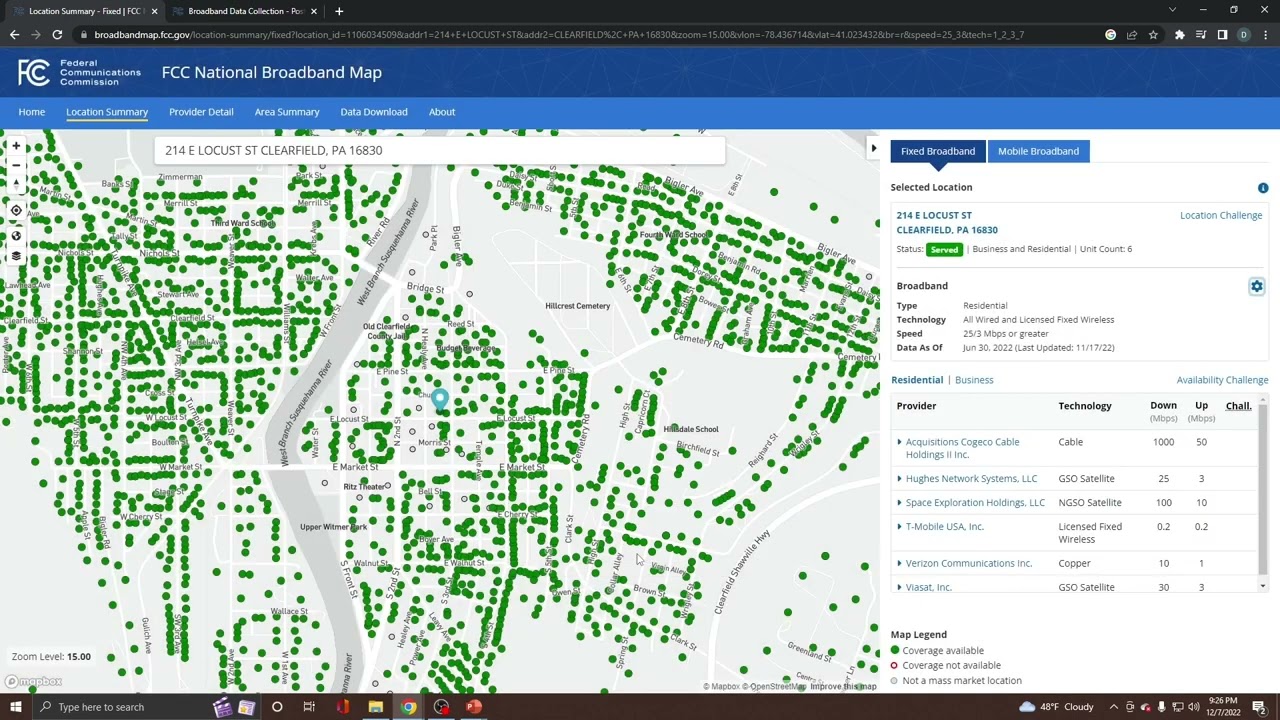The width and height of the screenshot is (1280, 720).
Task: Click Chall. column header
Action: 1238,406
